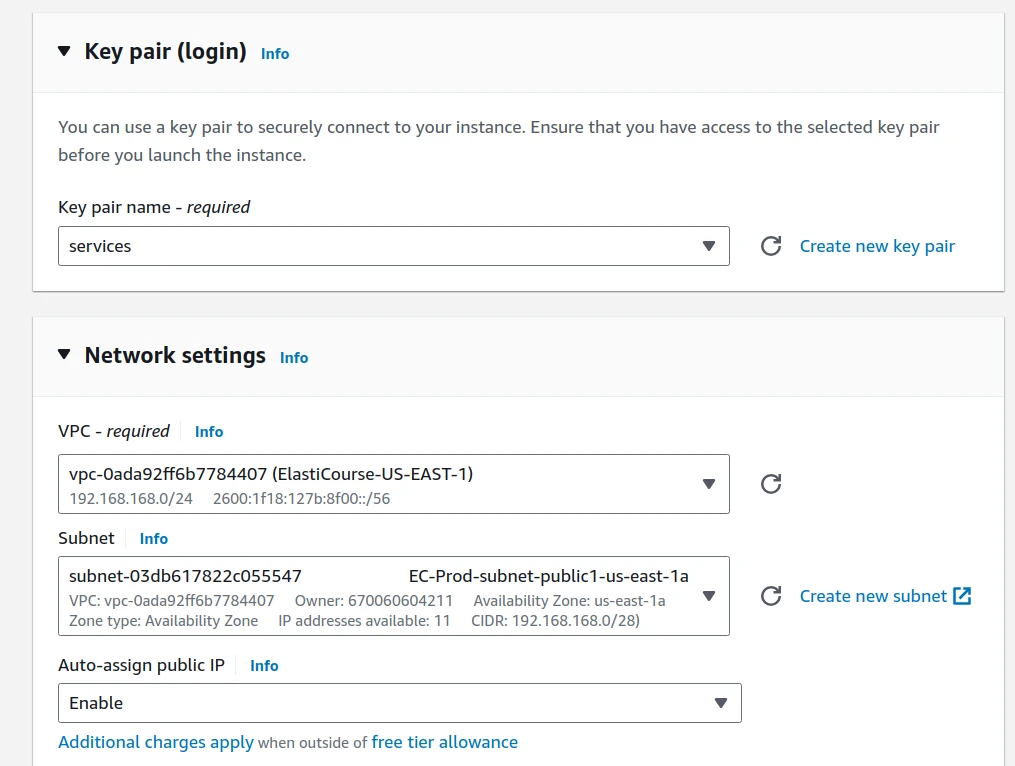The width and height of the screenshot is (1015, 766).
Task: Click the Owner: 670060604211 text
Action: (374, 601)
